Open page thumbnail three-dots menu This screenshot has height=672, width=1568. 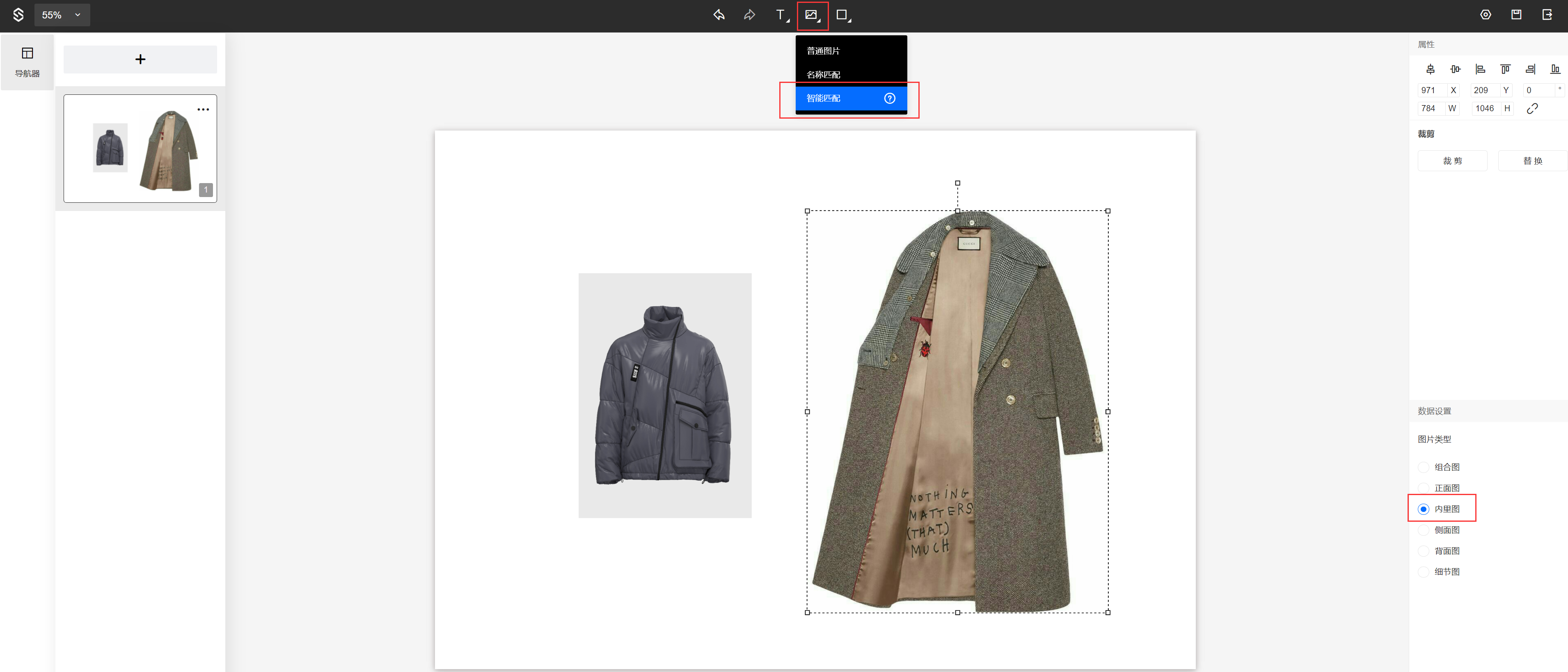pyautogui.click(x=203, y=110)
